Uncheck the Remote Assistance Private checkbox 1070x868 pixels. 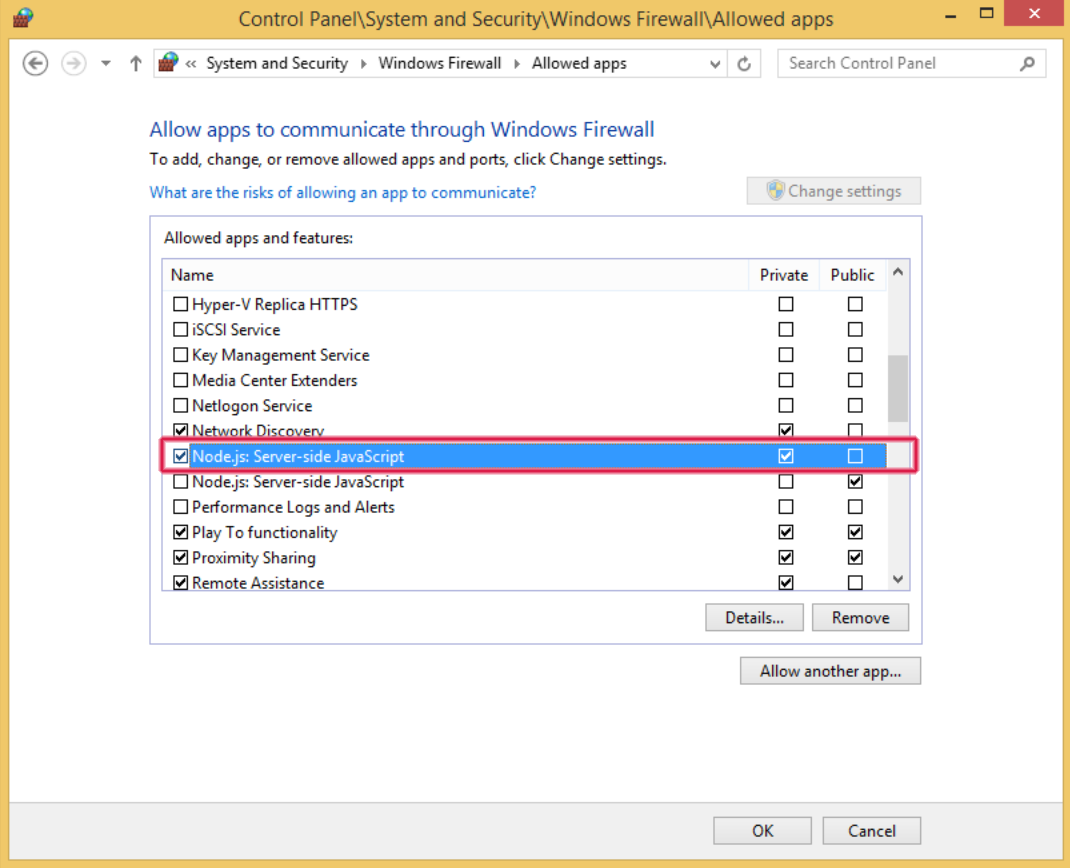pos(786,583)
